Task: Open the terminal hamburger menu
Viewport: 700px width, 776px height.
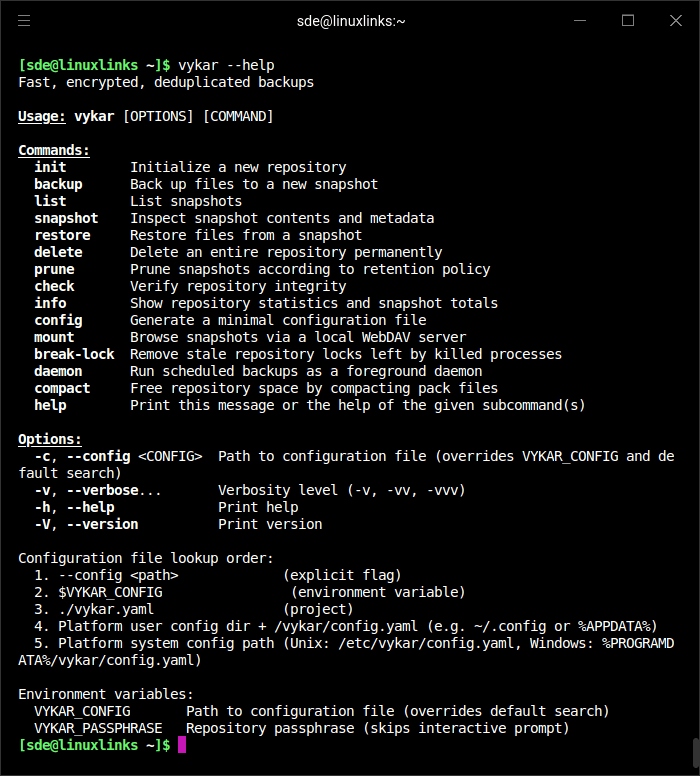Action: click(x=25, y=20)
